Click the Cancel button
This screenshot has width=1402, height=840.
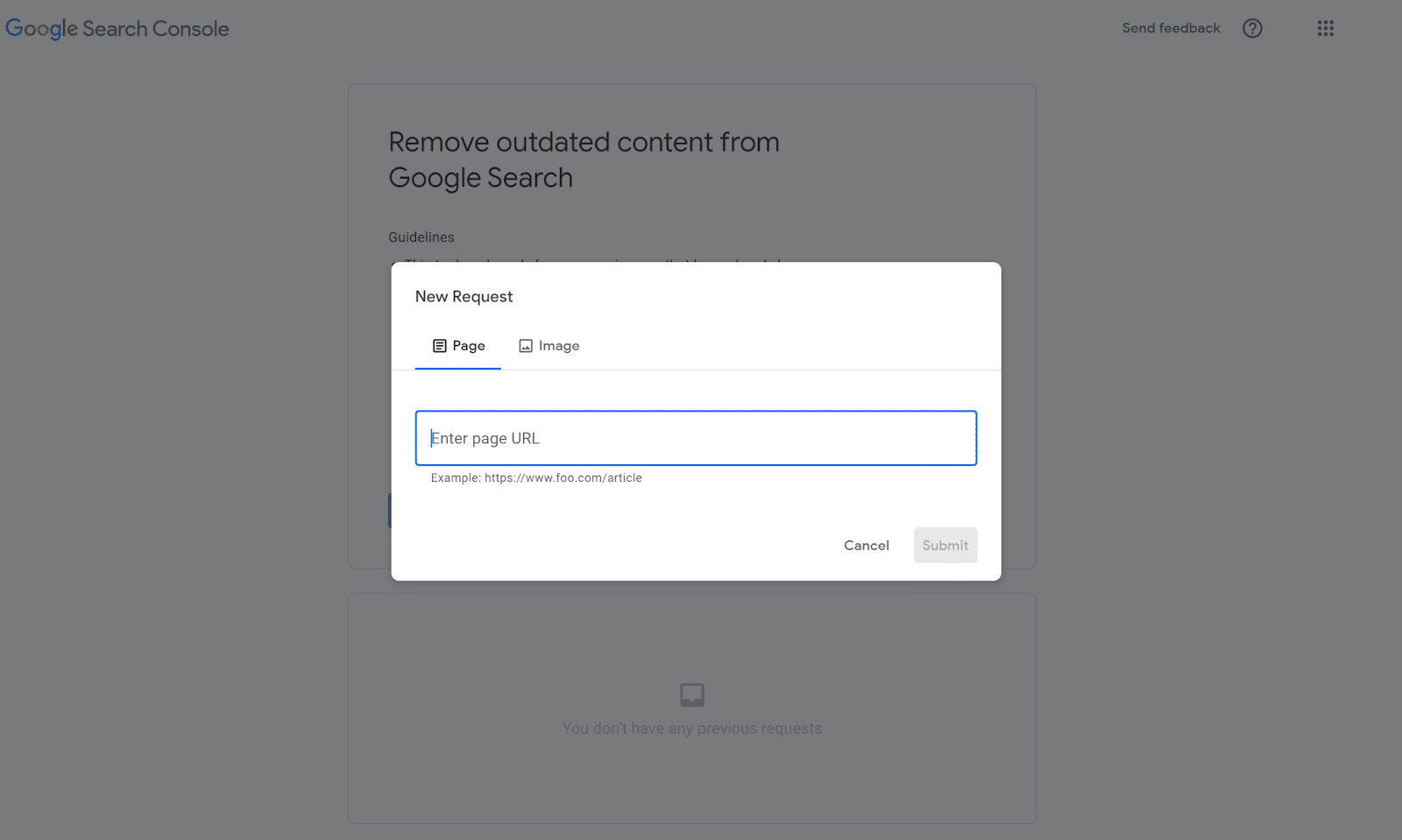pyautogui.click(x=866, y=545)
